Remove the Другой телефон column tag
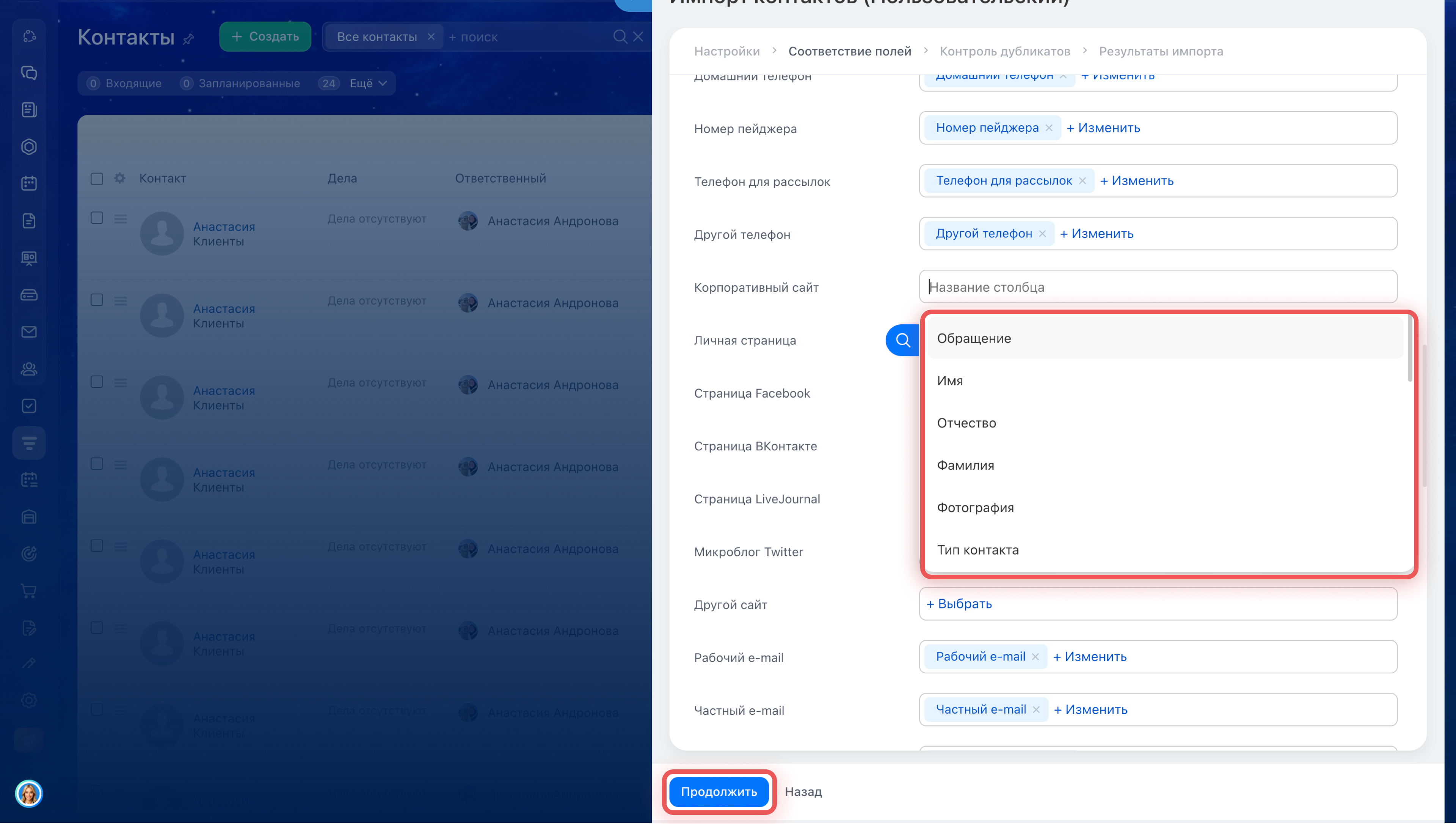The width and height of the screenshot is (1456, 824). point(1042,234)
